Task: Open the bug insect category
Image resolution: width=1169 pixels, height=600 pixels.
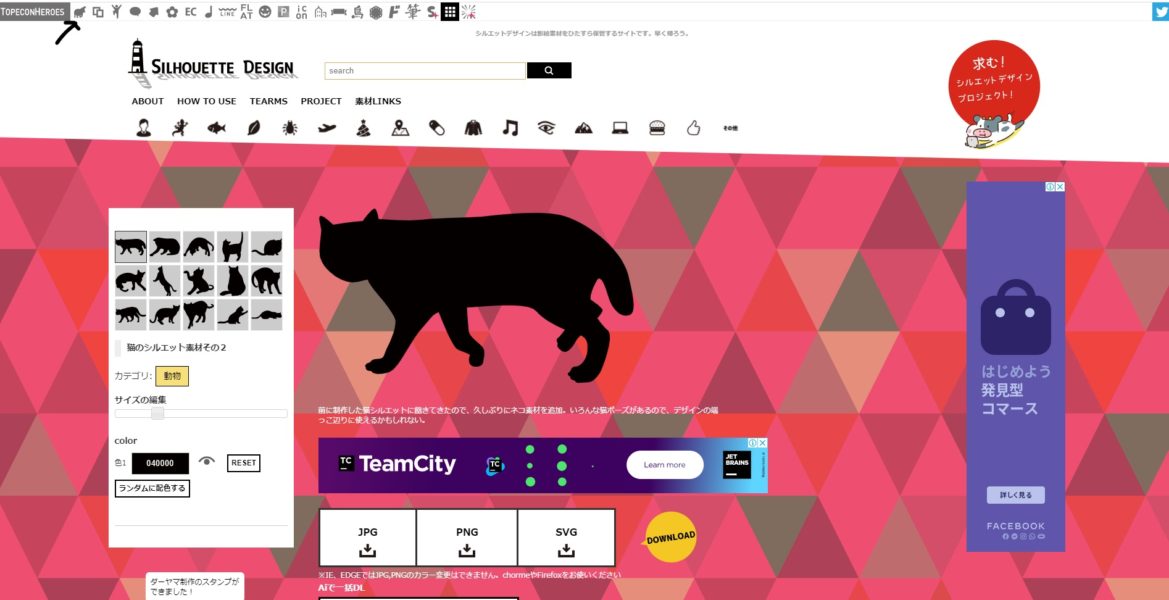Action: (x=290, y=127)
